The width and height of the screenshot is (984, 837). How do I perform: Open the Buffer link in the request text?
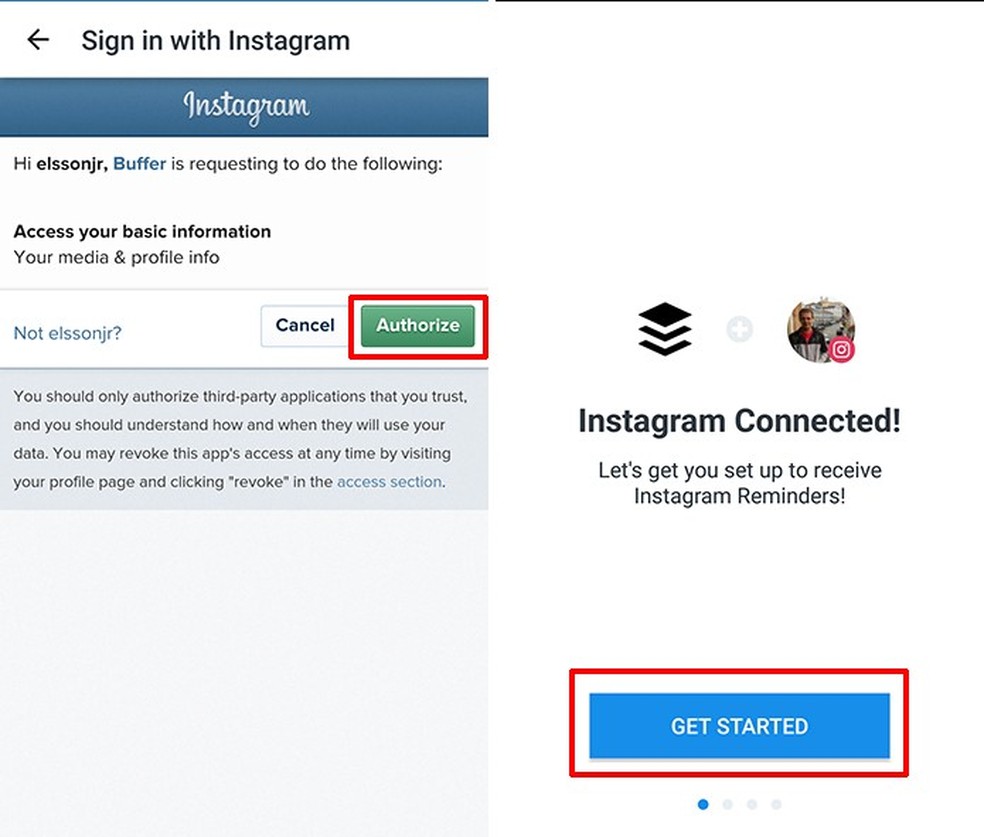[139, 163]
